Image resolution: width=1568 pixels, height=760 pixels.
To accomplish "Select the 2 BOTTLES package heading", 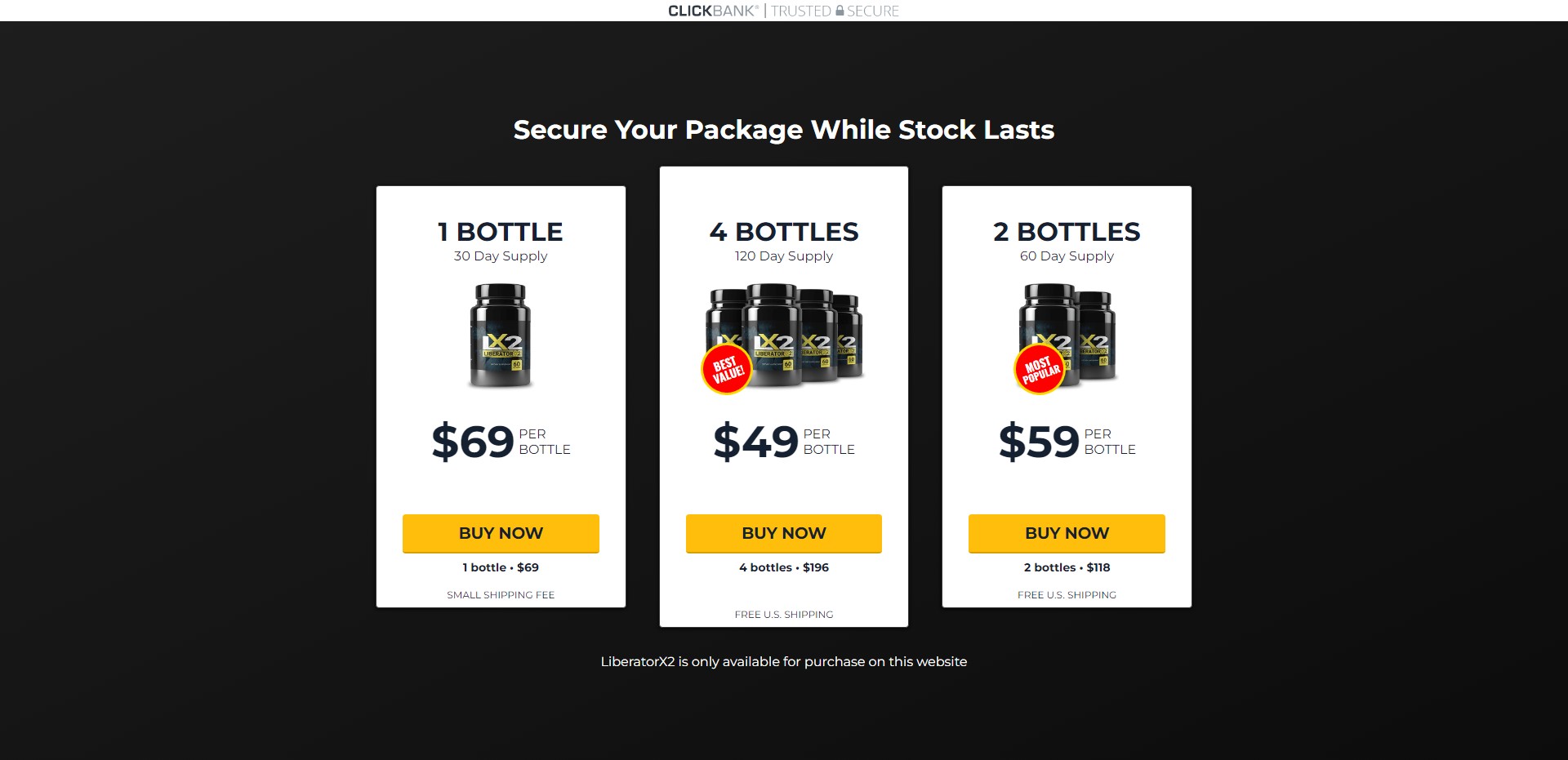I will (1067, 232).
